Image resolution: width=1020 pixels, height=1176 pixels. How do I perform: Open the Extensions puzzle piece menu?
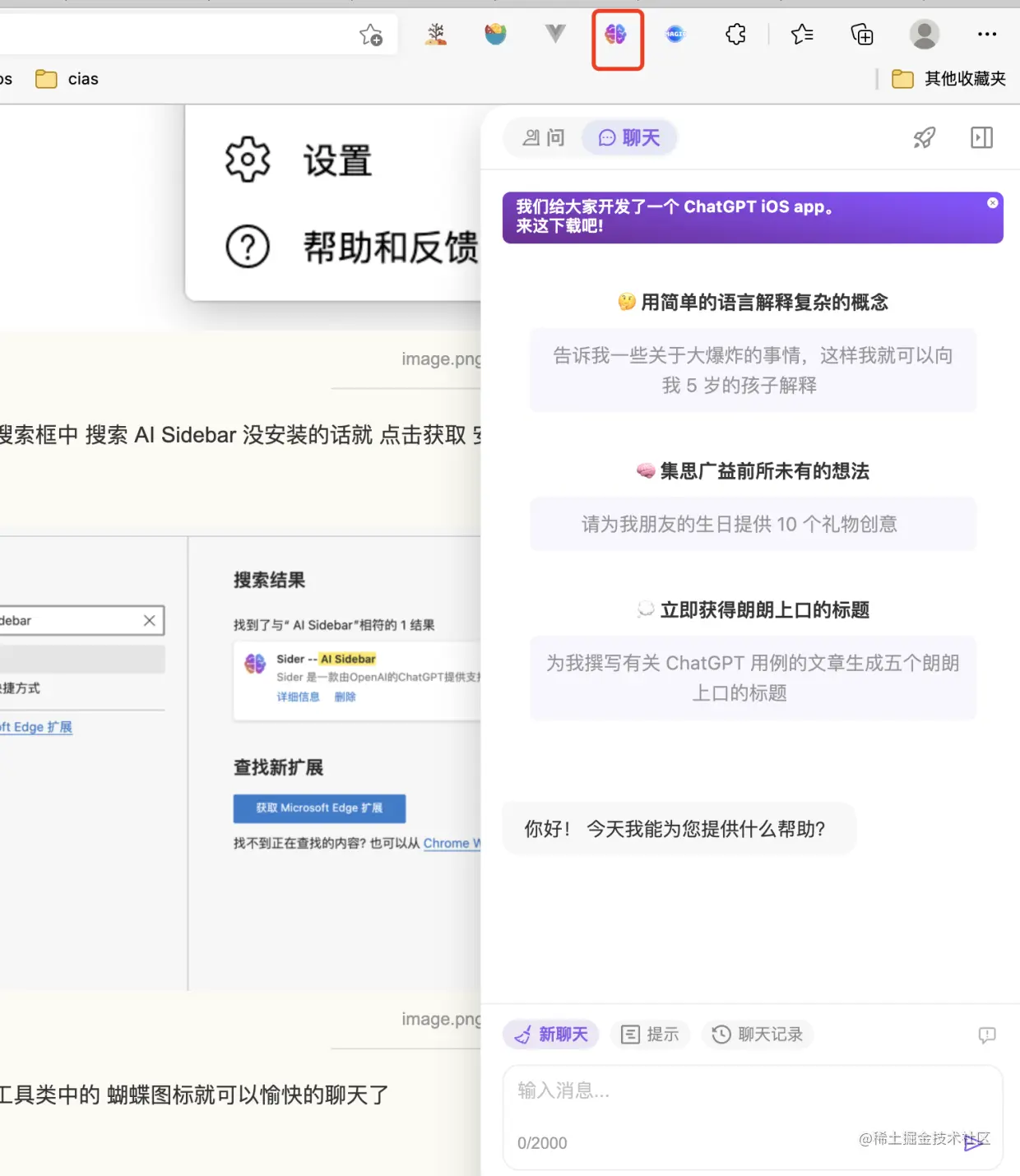coord(735,34)
